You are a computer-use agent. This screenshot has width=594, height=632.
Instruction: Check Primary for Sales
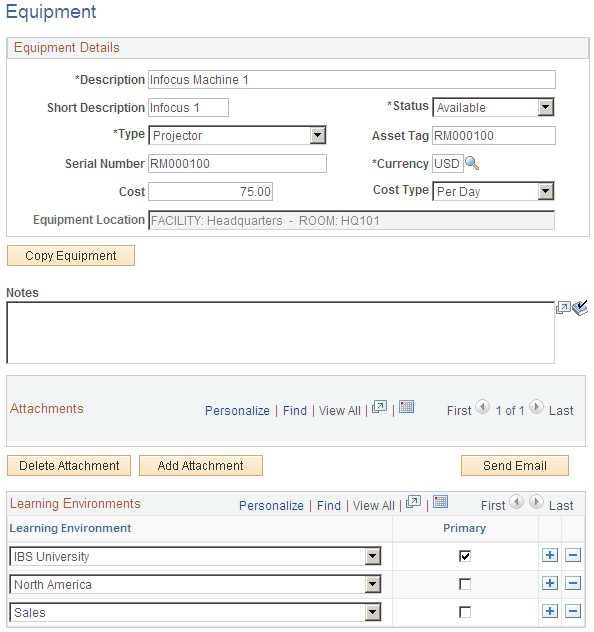[465, 613]
